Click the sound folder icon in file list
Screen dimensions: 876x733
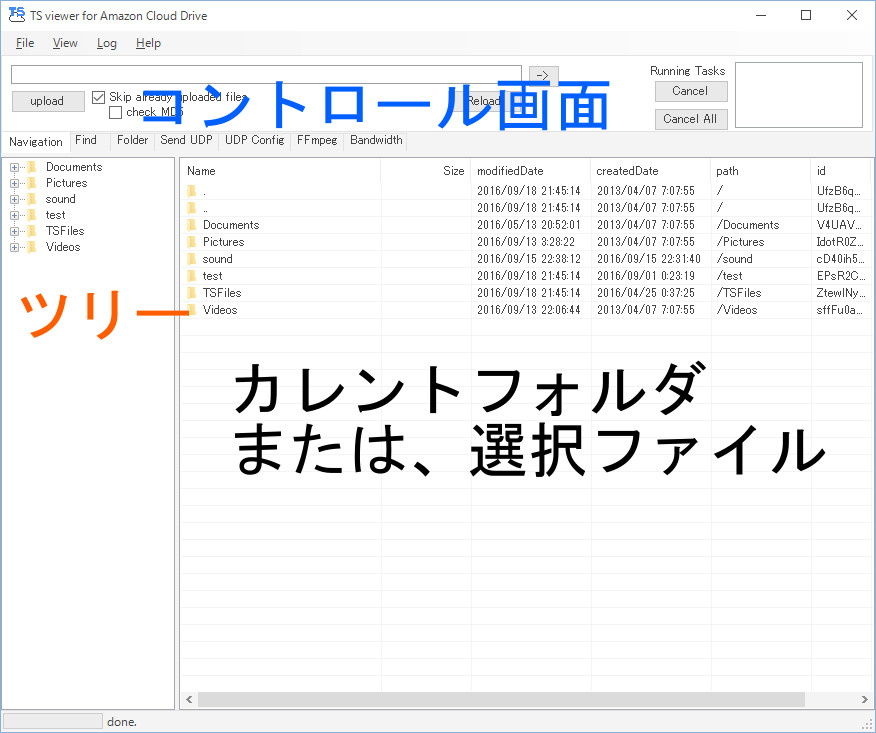click(192, 259)
